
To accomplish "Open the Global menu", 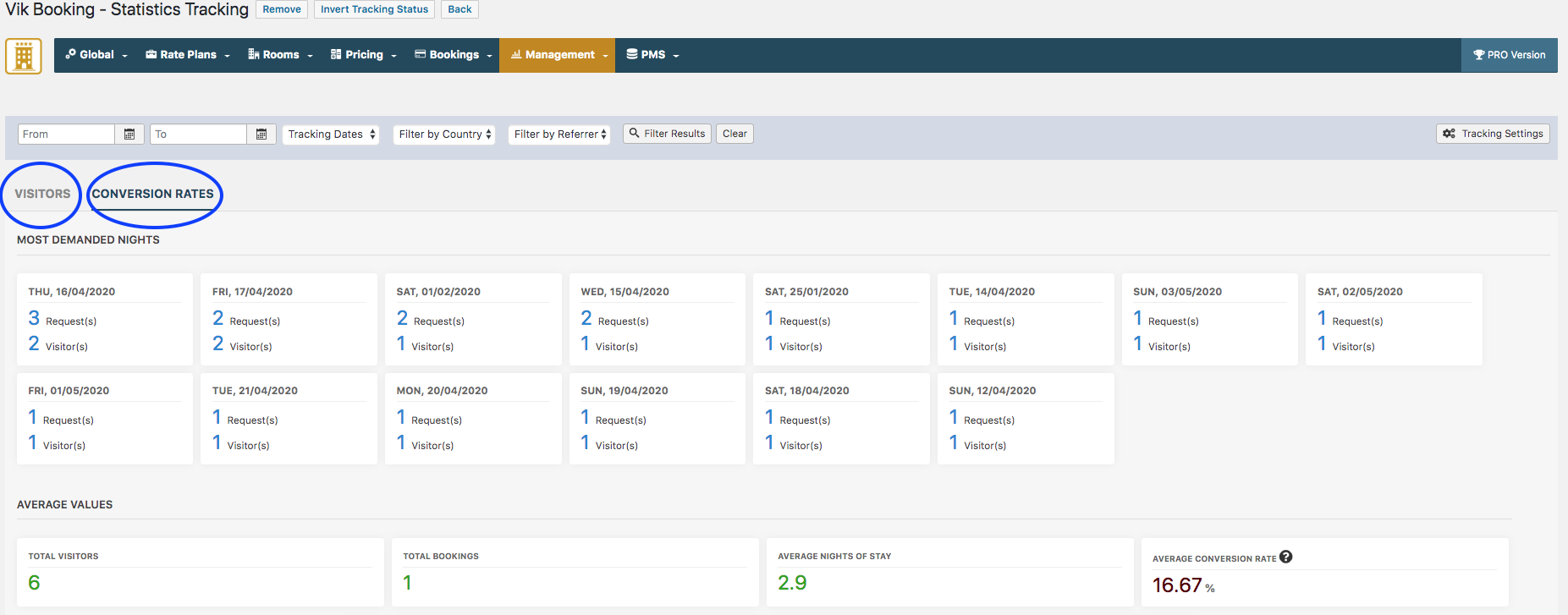I will click(x=96, y=55).
